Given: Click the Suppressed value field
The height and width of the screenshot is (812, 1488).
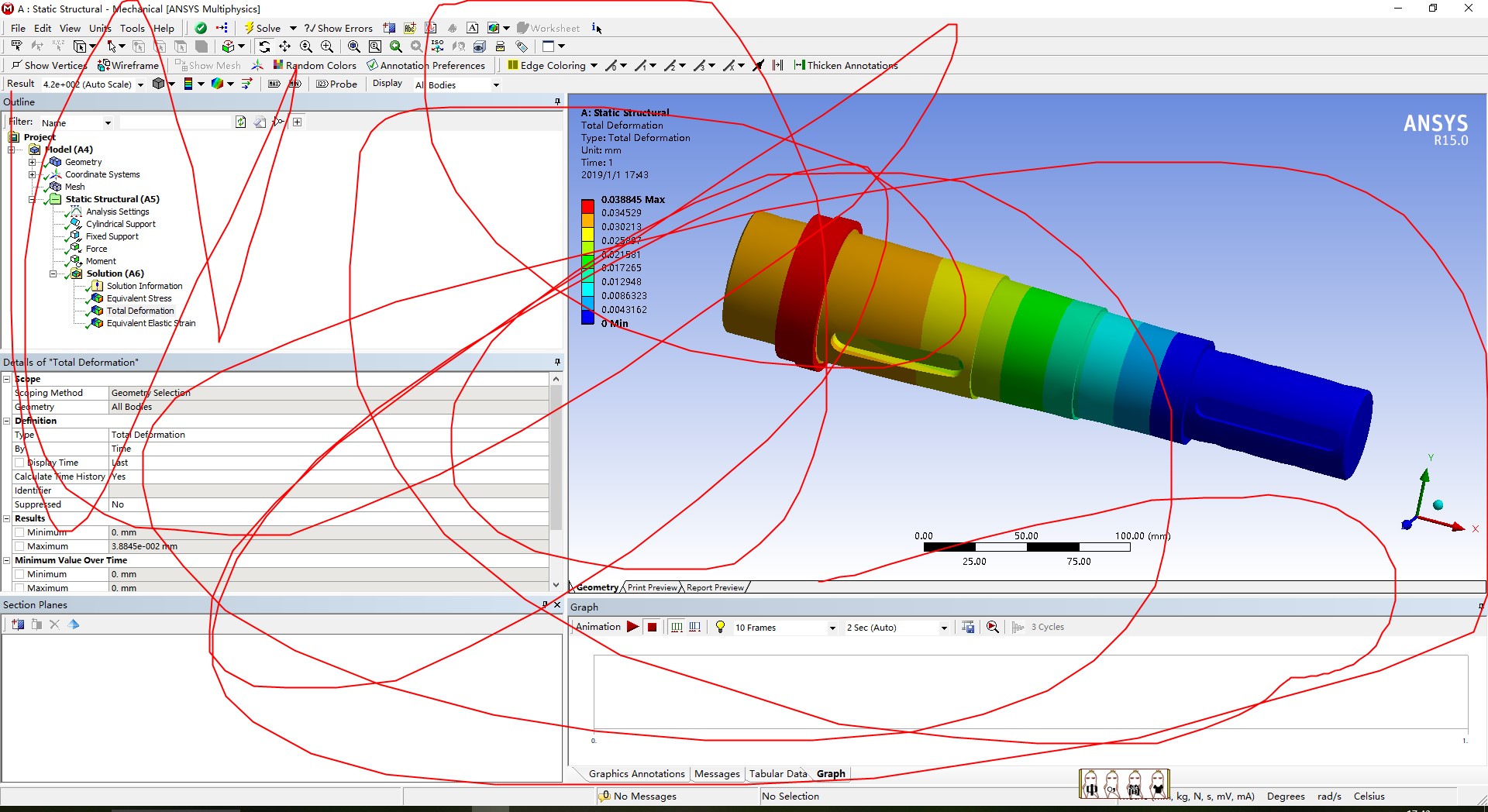Looking at the screenshot, I should [x=329, y=504].
